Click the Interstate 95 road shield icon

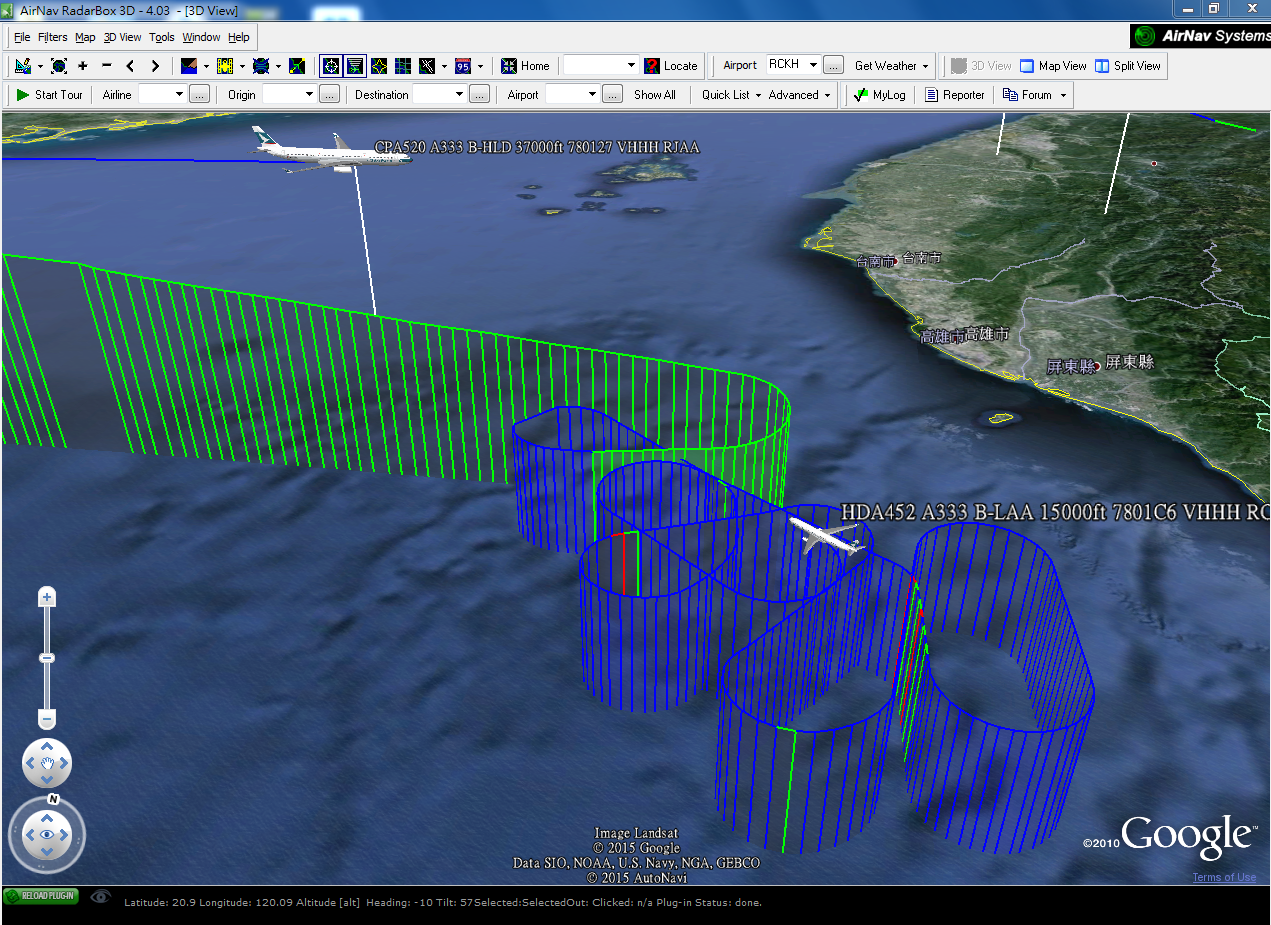463,66
